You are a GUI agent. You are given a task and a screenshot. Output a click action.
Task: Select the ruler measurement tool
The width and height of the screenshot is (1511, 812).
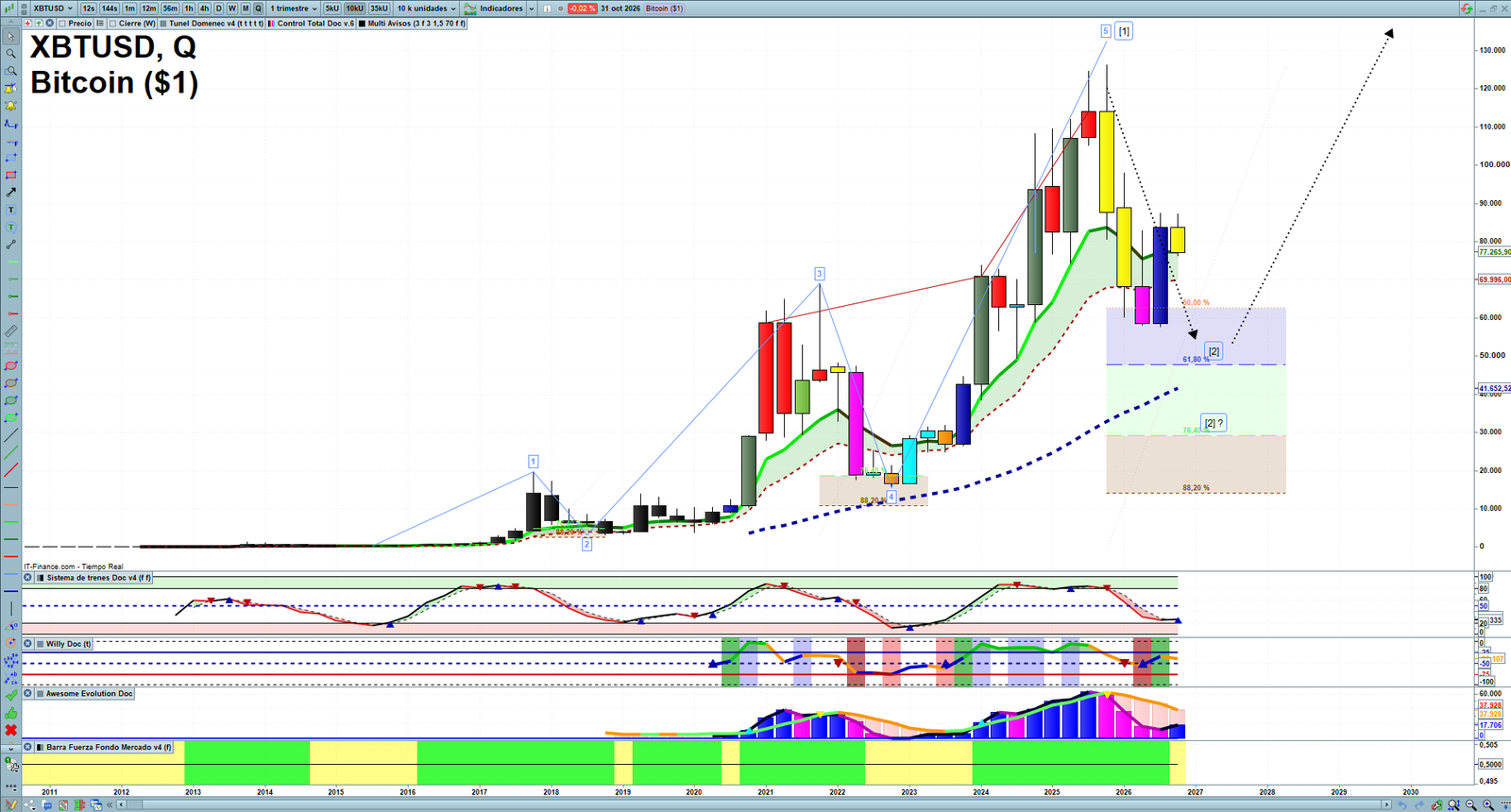tap(10, 331)
